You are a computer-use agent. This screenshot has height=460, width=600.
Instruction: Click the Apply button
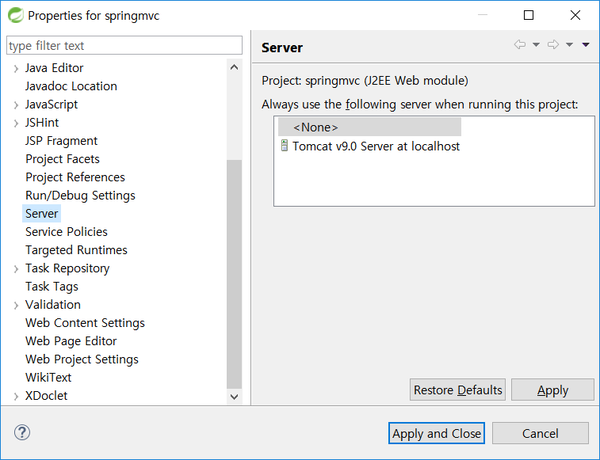coord(553,390)
